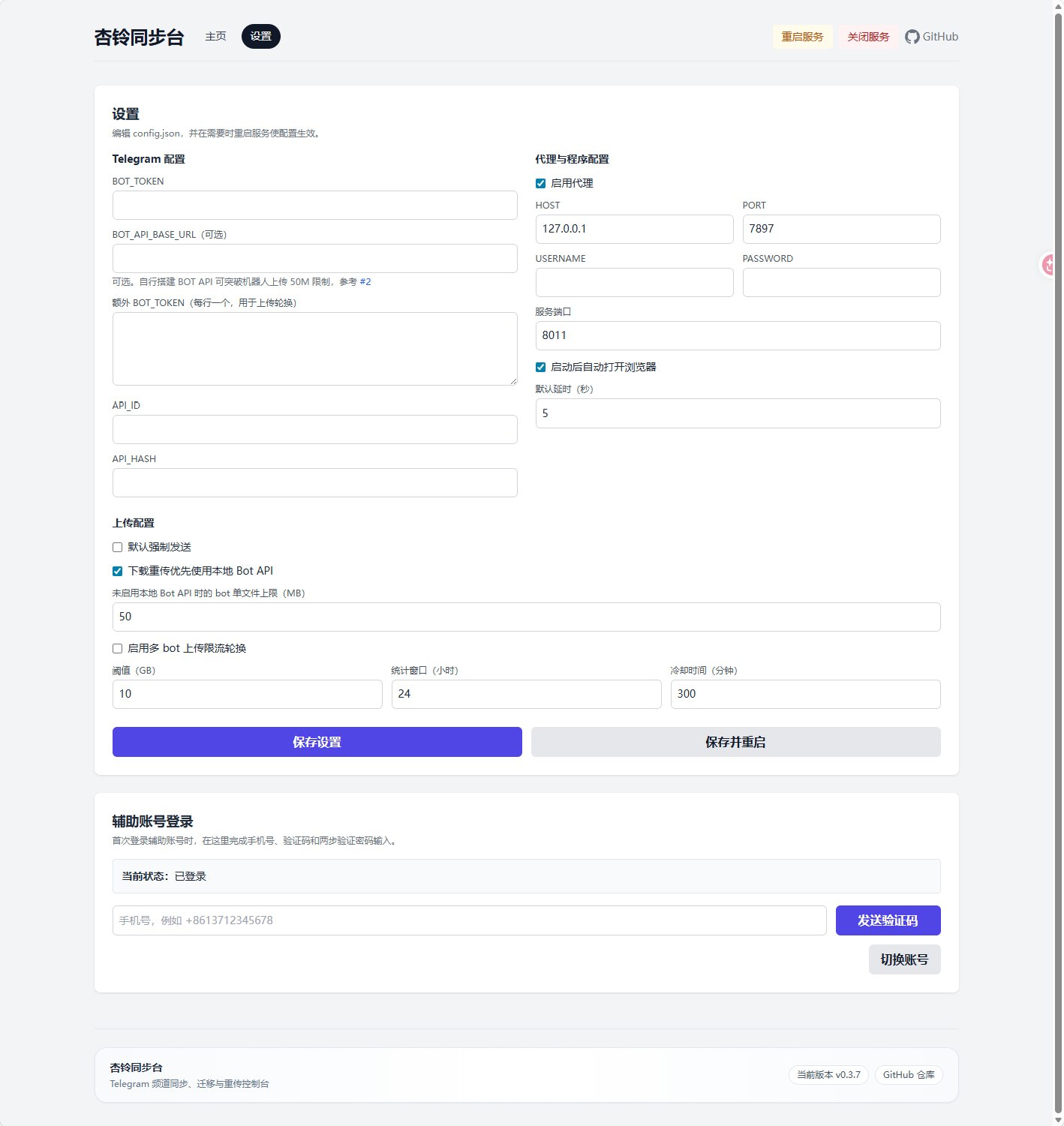Image resolution: width=1064 pixels, height=1126 pixels.
Task: Toggle 下载重传优先使用本地 Bot API checkbox
Action: [x=117, y=572]
